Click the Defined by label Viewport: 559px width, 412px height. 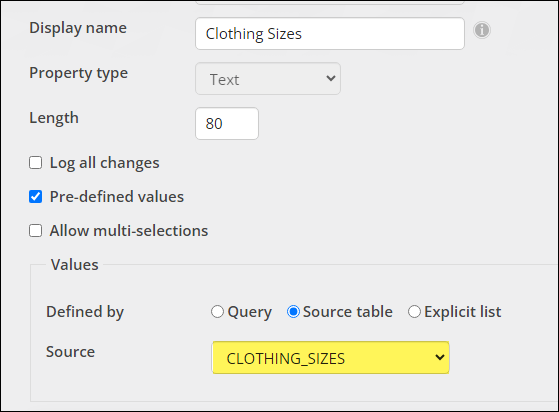85,312
